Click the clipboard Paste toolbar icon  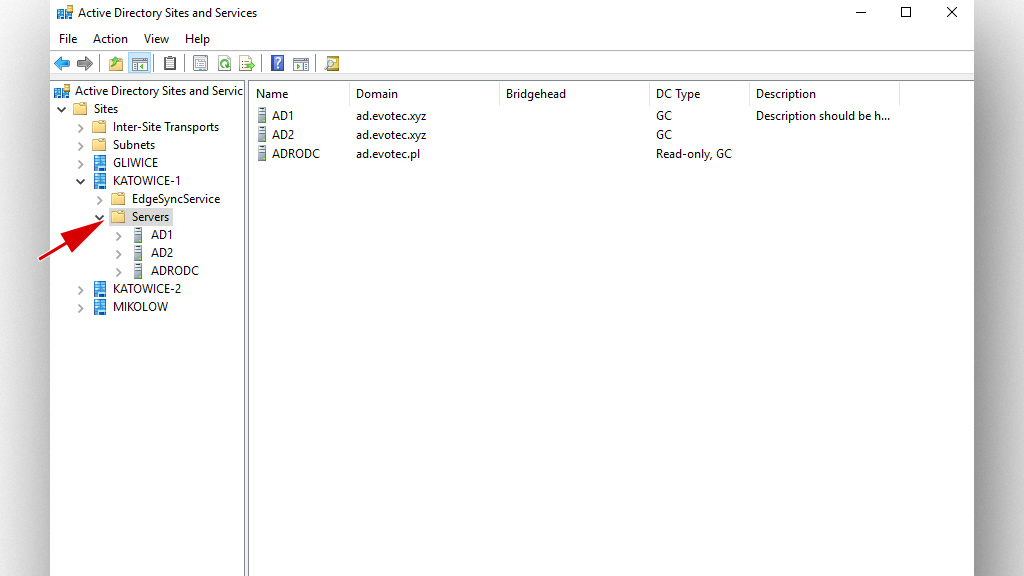click(170, 63)
